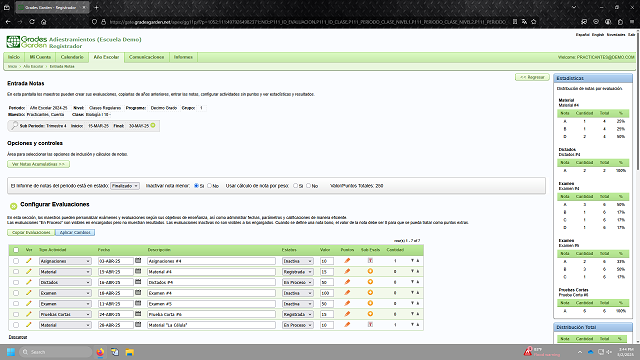
Task: Click the Puntos grade-entry icon for Examen #4
Action: pos(347,293)
